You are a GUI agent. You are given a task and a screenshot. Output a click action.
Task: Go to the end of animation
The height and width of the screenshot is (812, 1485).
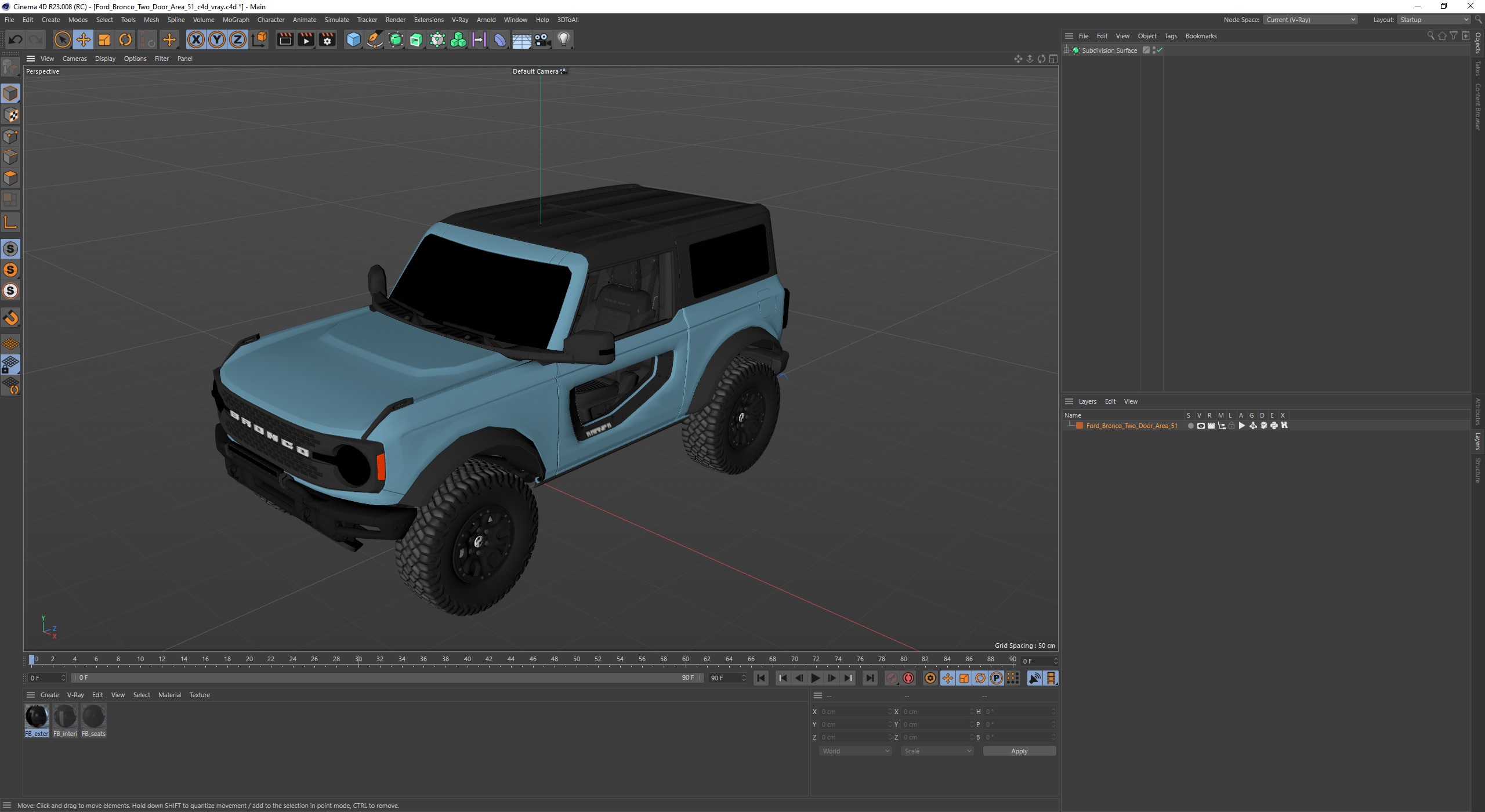[x=870, y=678]
